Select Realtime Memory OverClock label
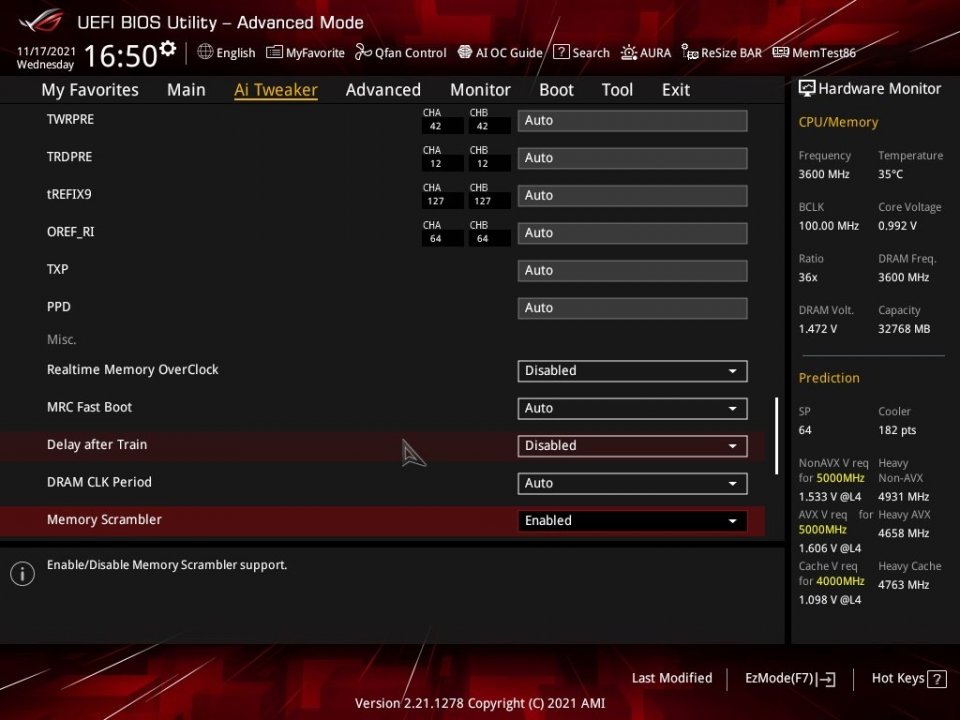Image resolution: width=960 pixels, height=720 pixels. (x=132, y=370)
